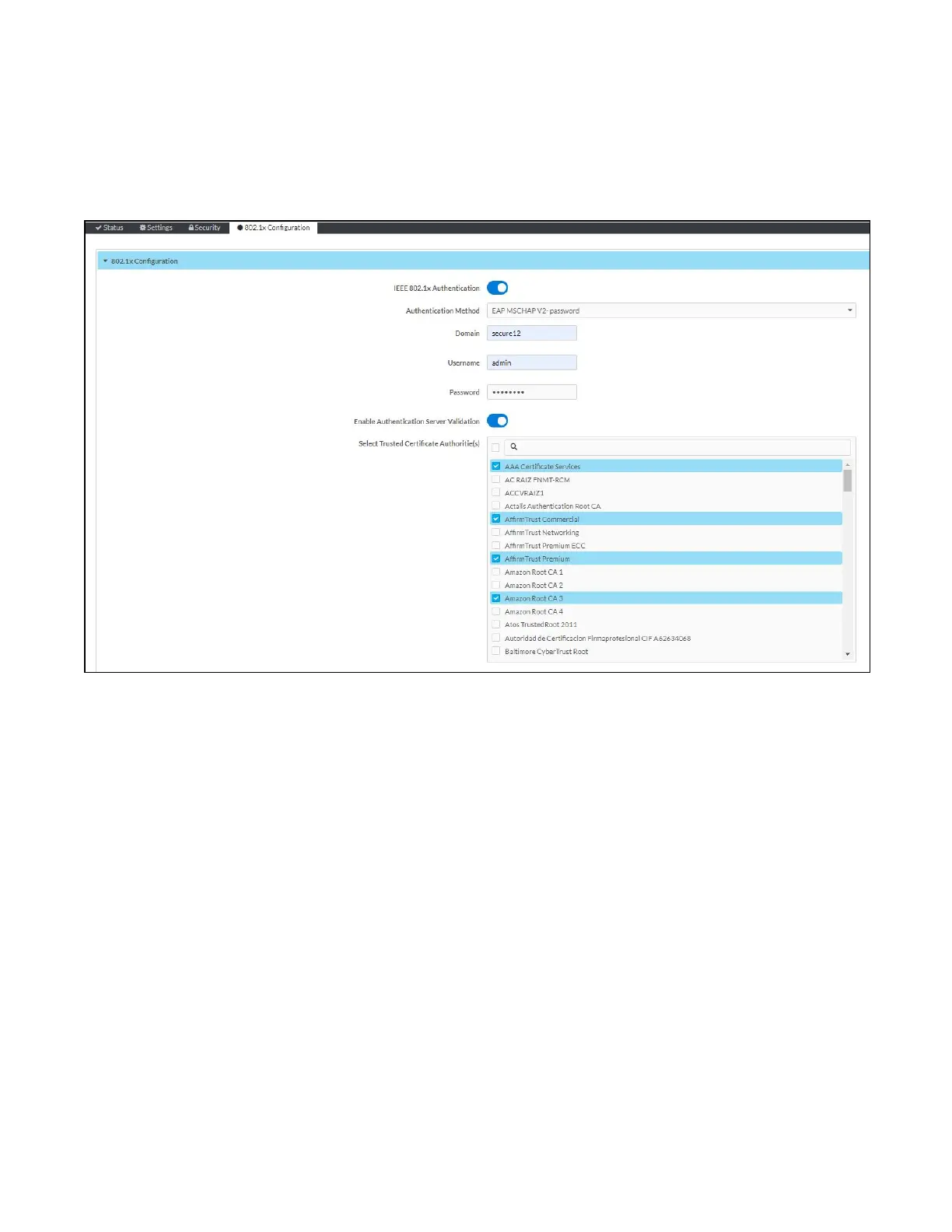Open the Authentication Method dropdown
This screenshot has width=952, height=1232.
click(671, 310)
